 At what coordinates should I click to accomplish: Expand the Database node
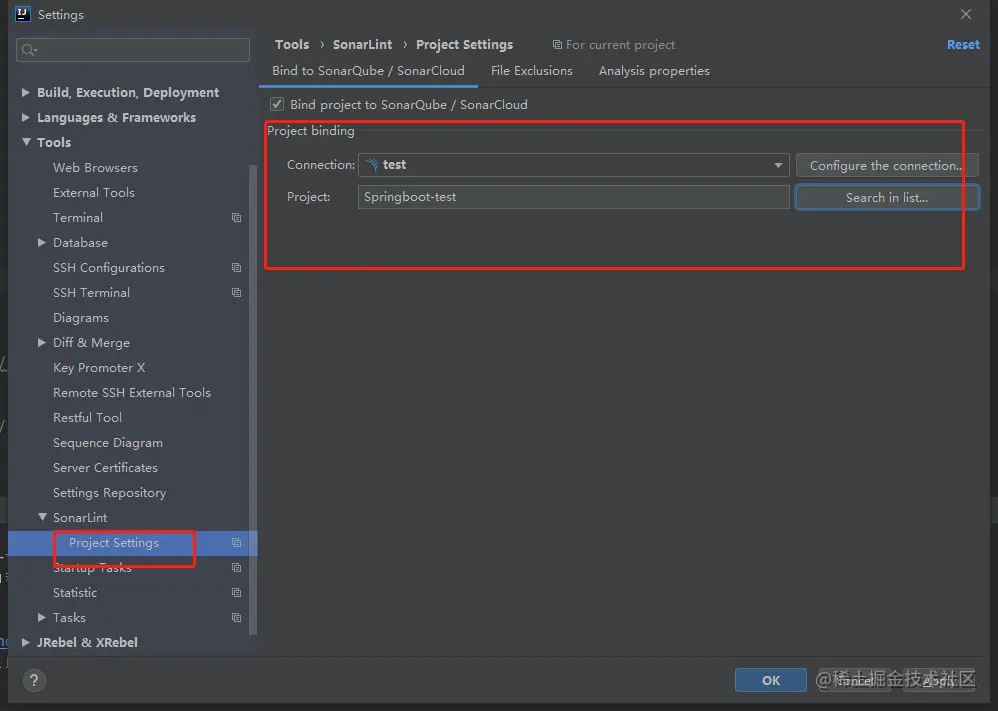click(41, 243)
